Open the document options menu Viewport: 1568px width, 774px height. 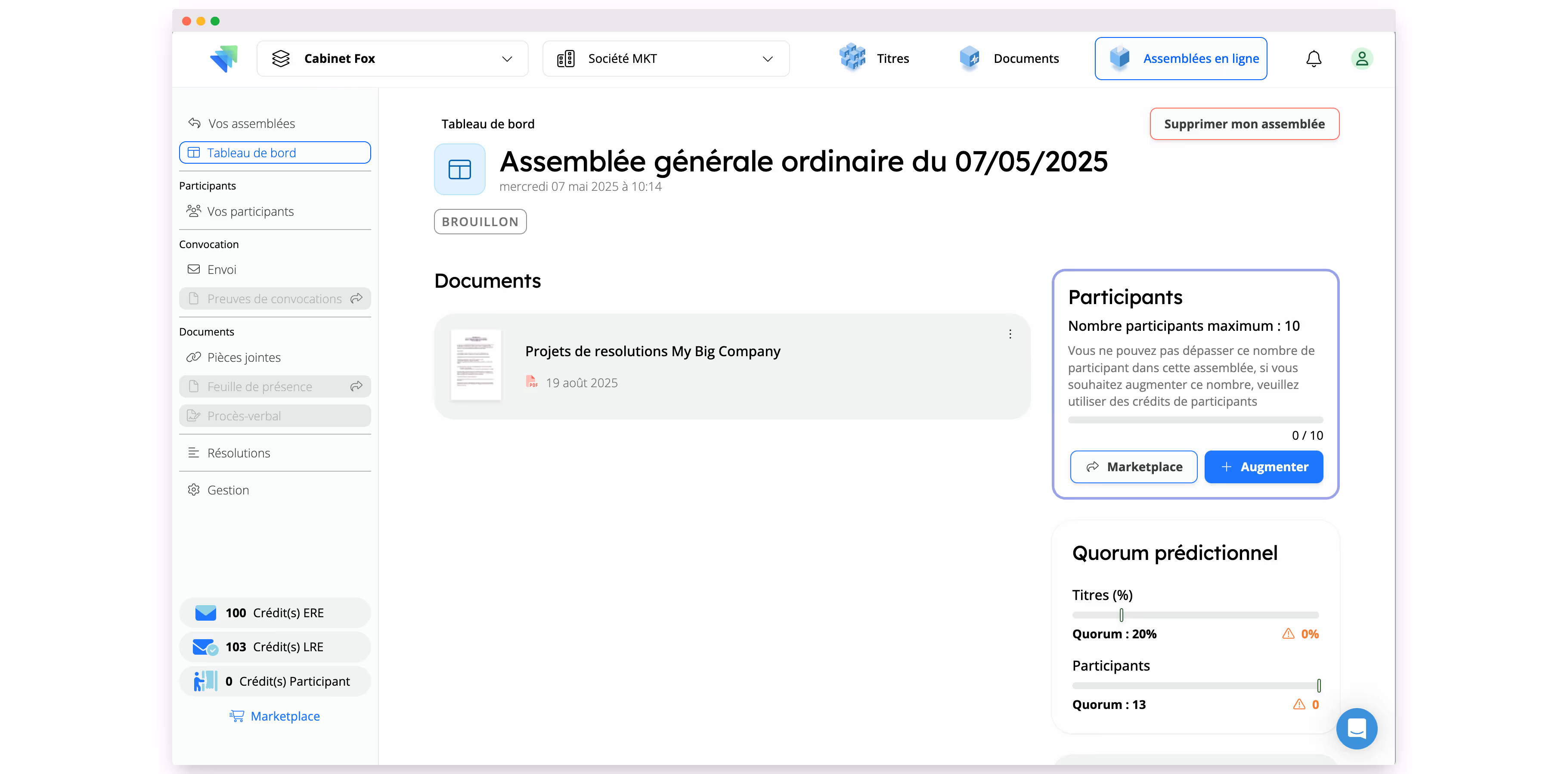pos(1010,334)
